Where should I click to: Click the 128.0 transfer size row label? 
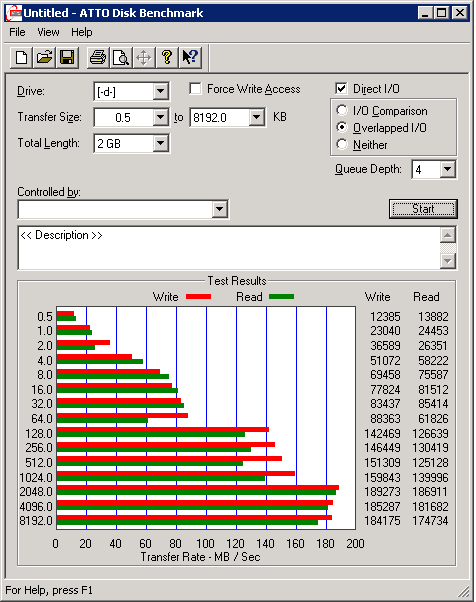[x=39, y=434]
